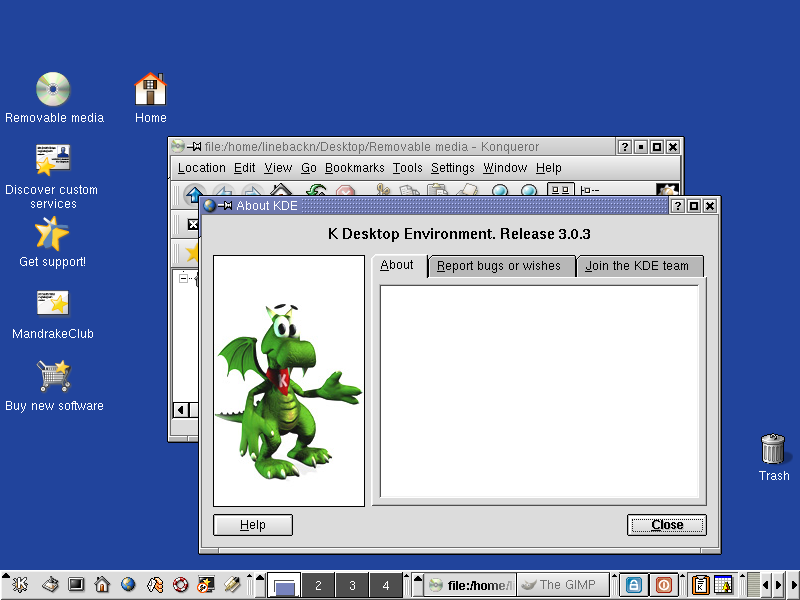The image size is (800, 600).
Task: Launch the terminal from the panel
Action: pos(76,585)
